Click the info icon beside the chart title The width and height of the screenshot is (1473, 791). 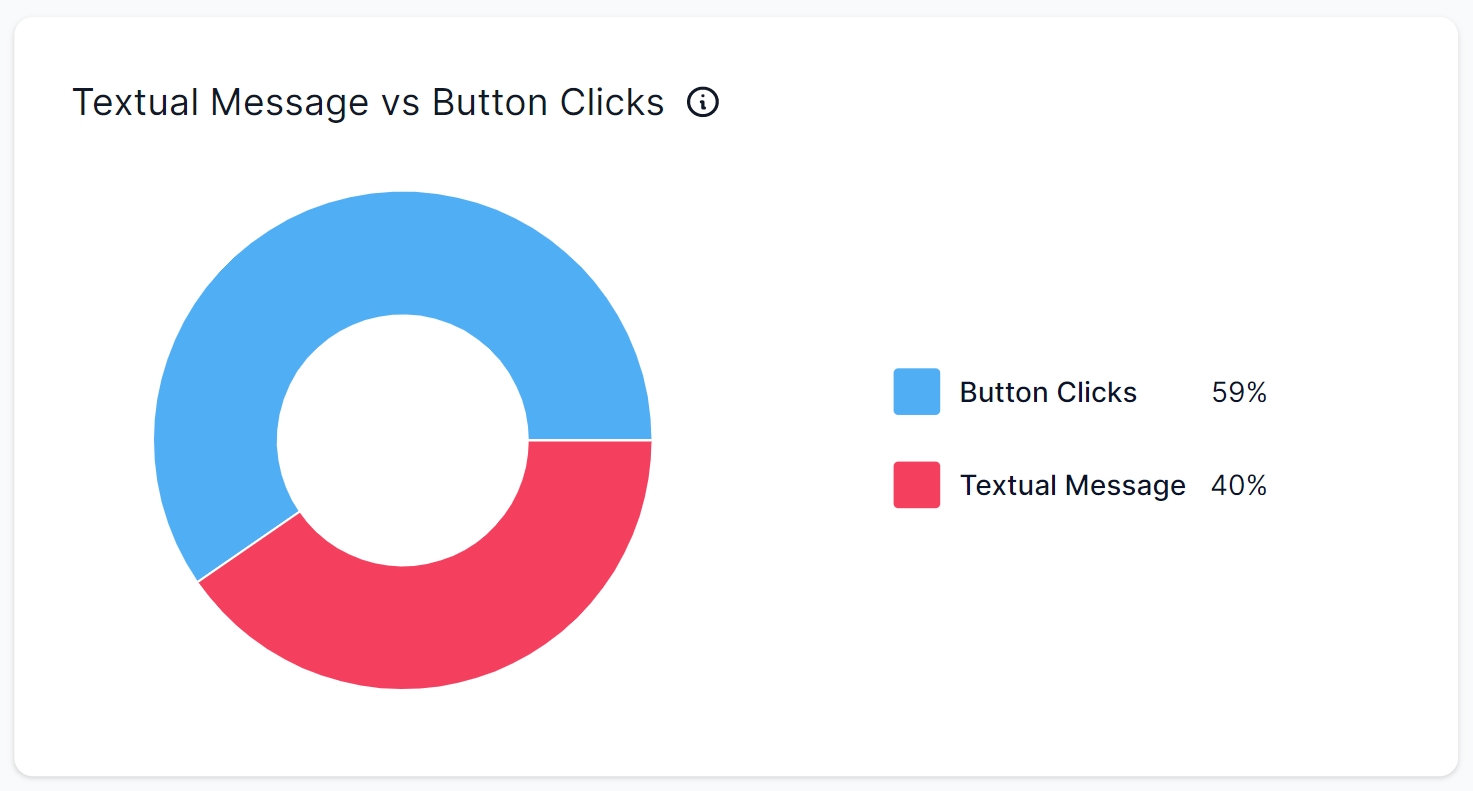(703, 102)
